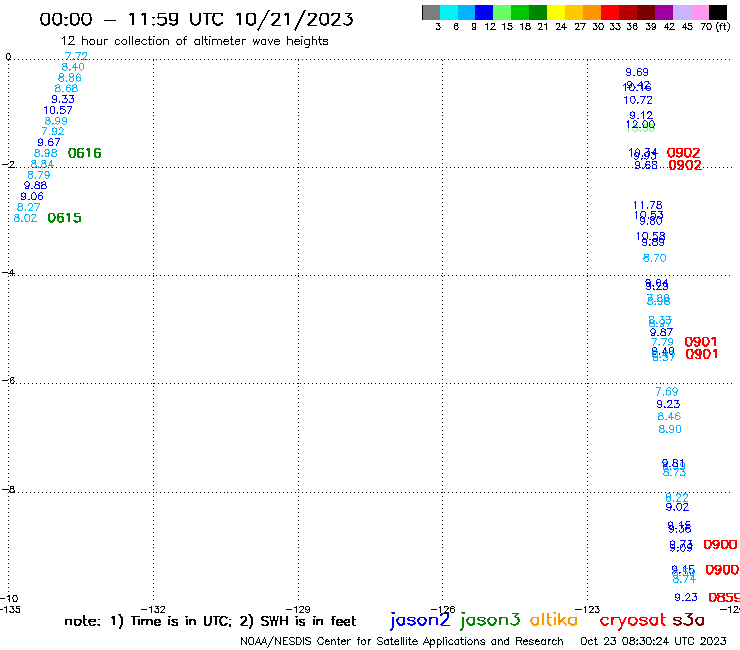Click the timestamp 'Oct 23 08:30:24 UTC 2023'

[653, 641]
